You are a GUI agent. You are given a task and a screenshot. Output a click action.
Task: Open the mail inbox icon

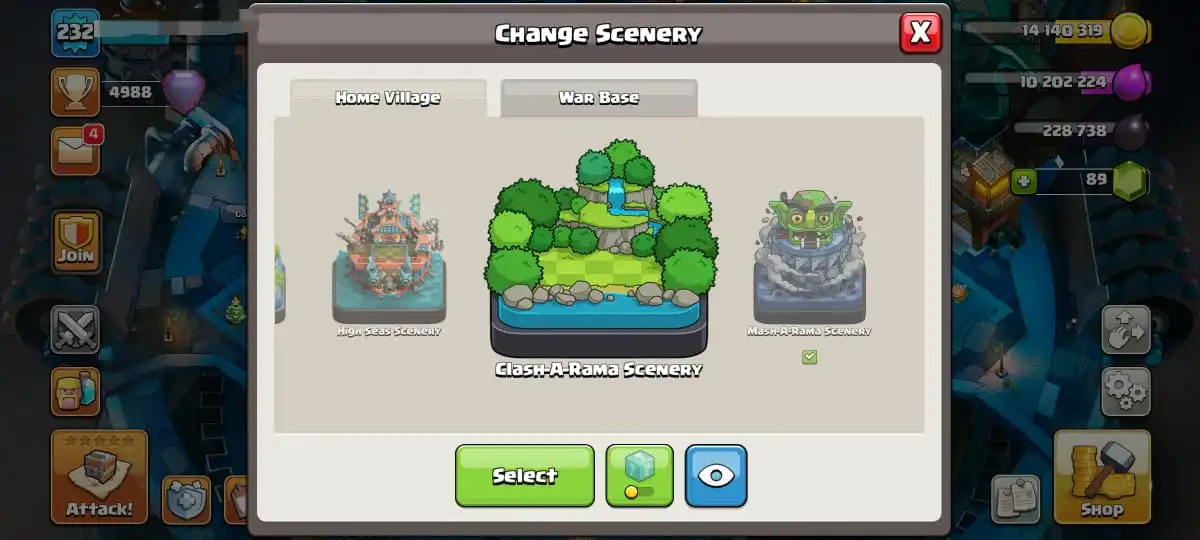pos(76,151)
